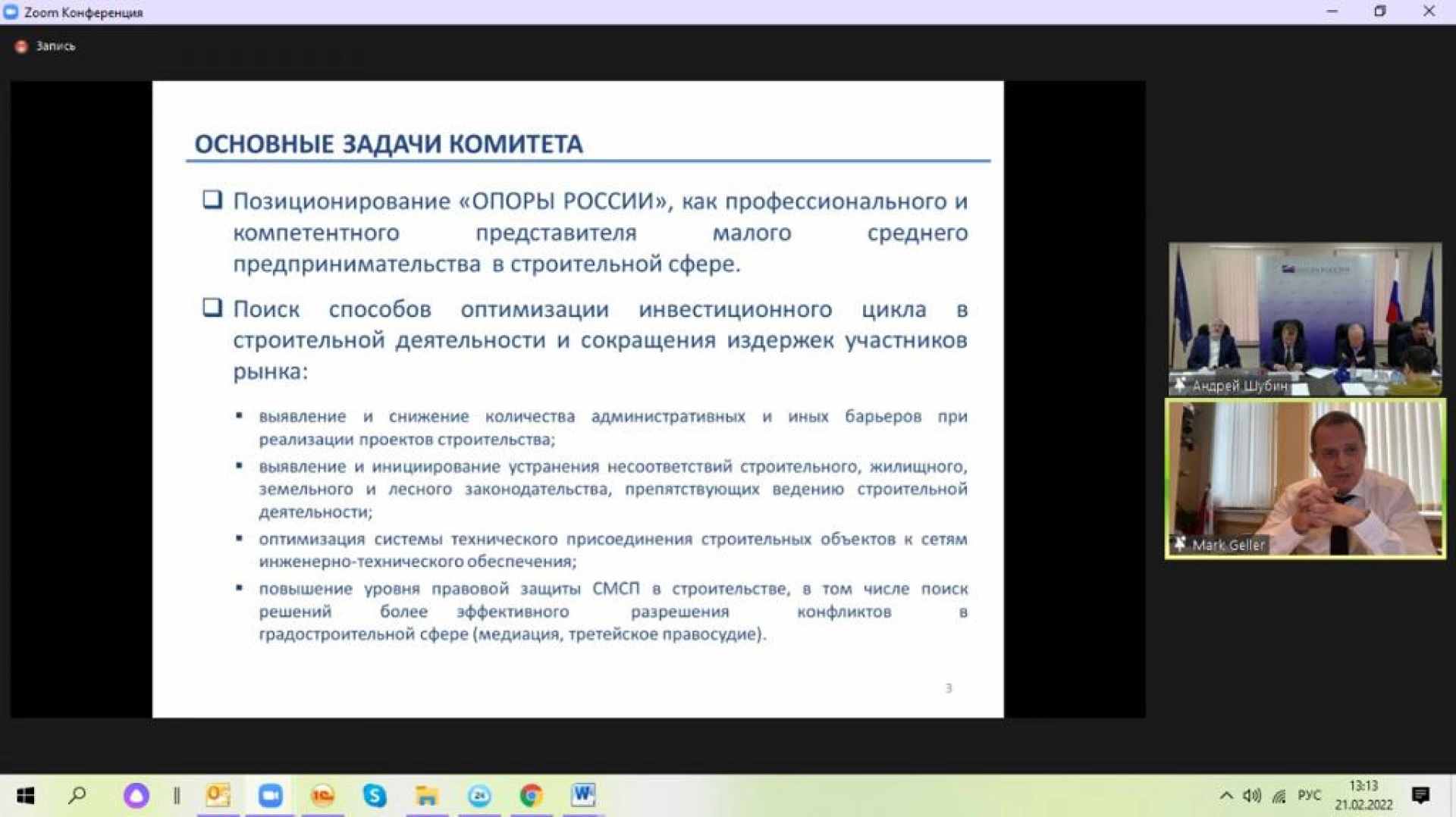Restore down the Zoom window
Screen dimensions: 1456x817
point(1380,11)
